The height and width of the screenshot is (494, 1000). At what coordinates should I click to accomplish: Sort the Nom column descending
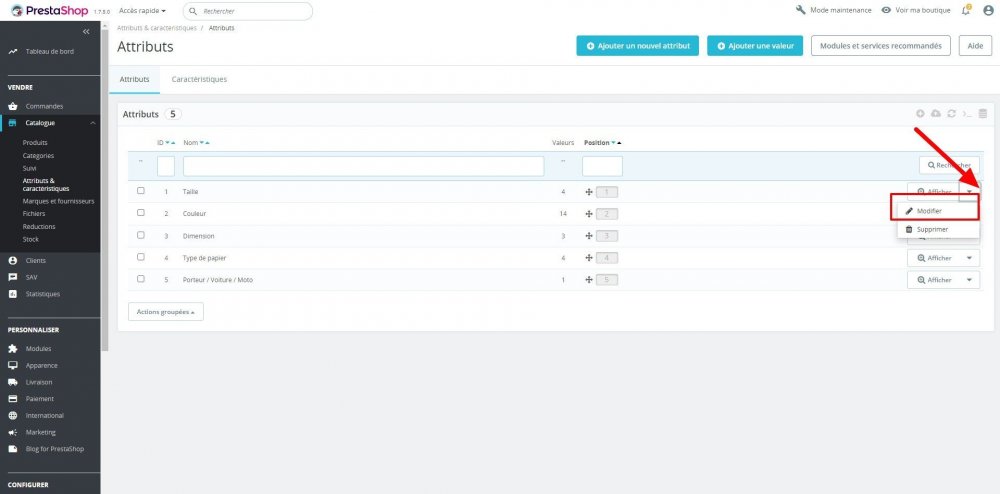pyautogui.click(x=202, y=143)
